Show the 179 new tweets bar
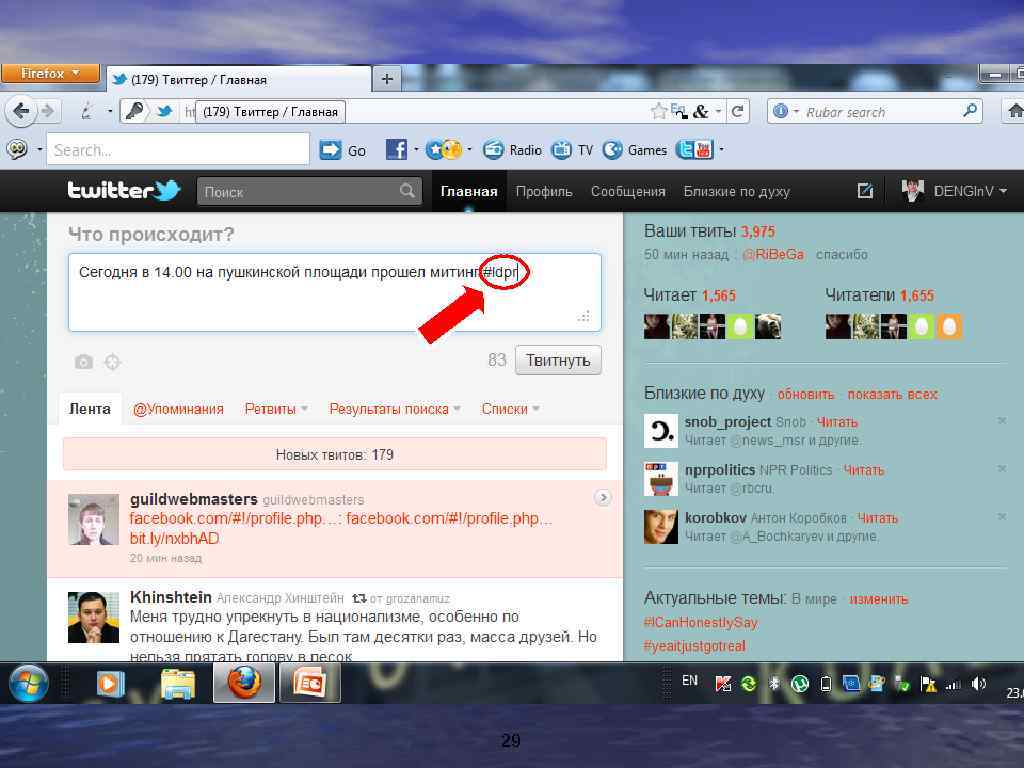 [334, 454]
